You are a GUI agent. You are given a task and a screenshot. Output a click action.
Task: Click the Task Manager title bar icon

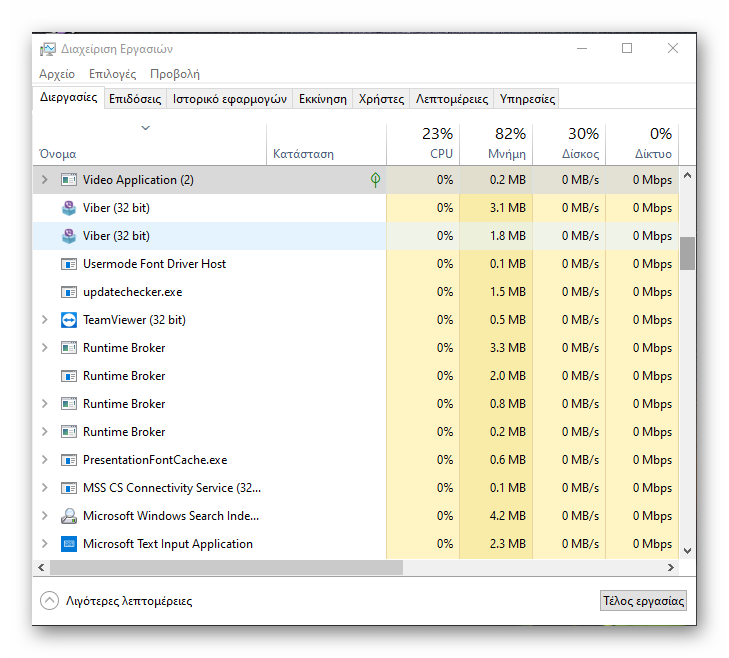[47, 49]
